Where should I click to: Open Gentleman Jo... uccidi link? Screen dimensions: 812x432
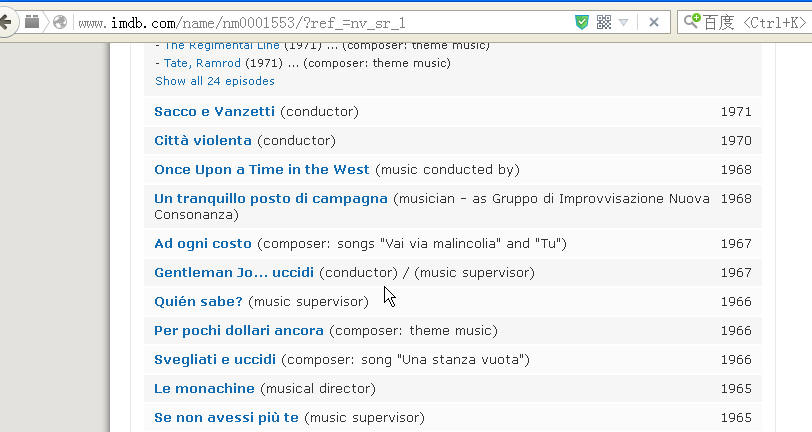(x=234, y=272)
